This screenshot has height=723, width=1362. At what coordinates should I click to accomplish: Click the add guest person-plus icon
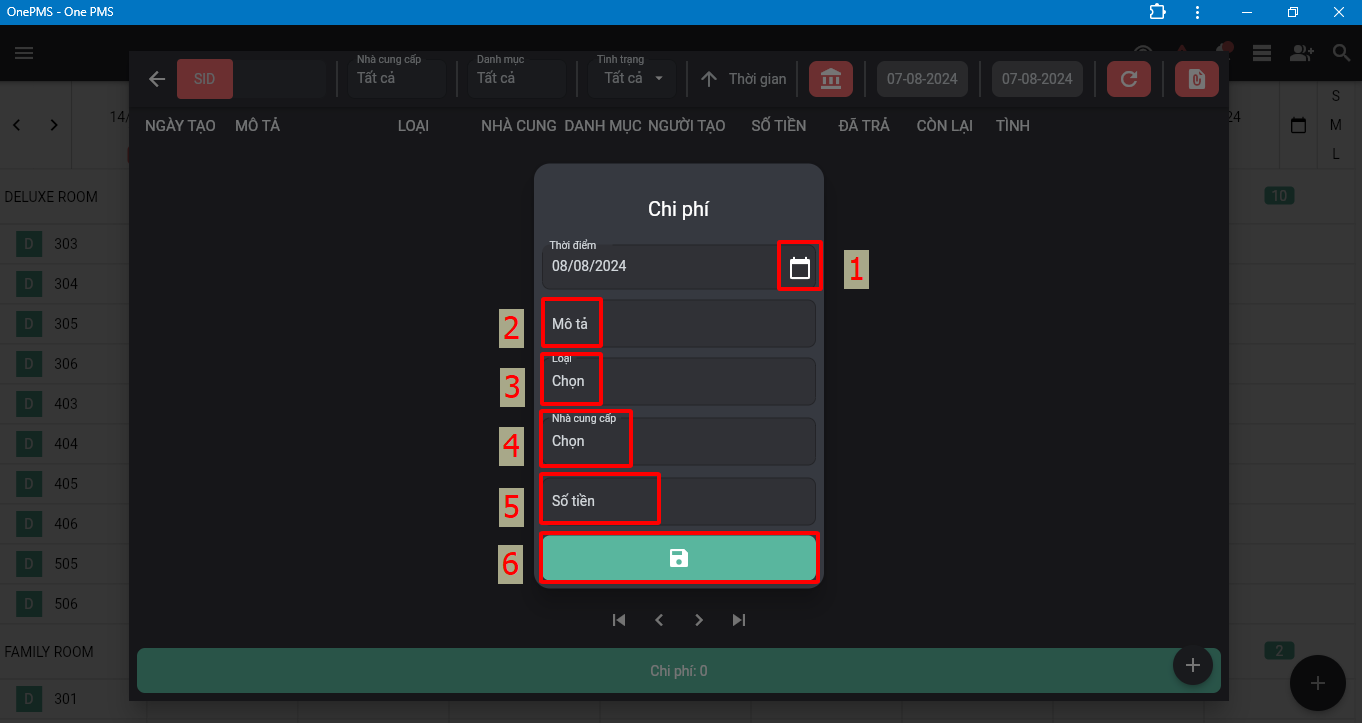pyautogui.click(x=1301, y=53)
